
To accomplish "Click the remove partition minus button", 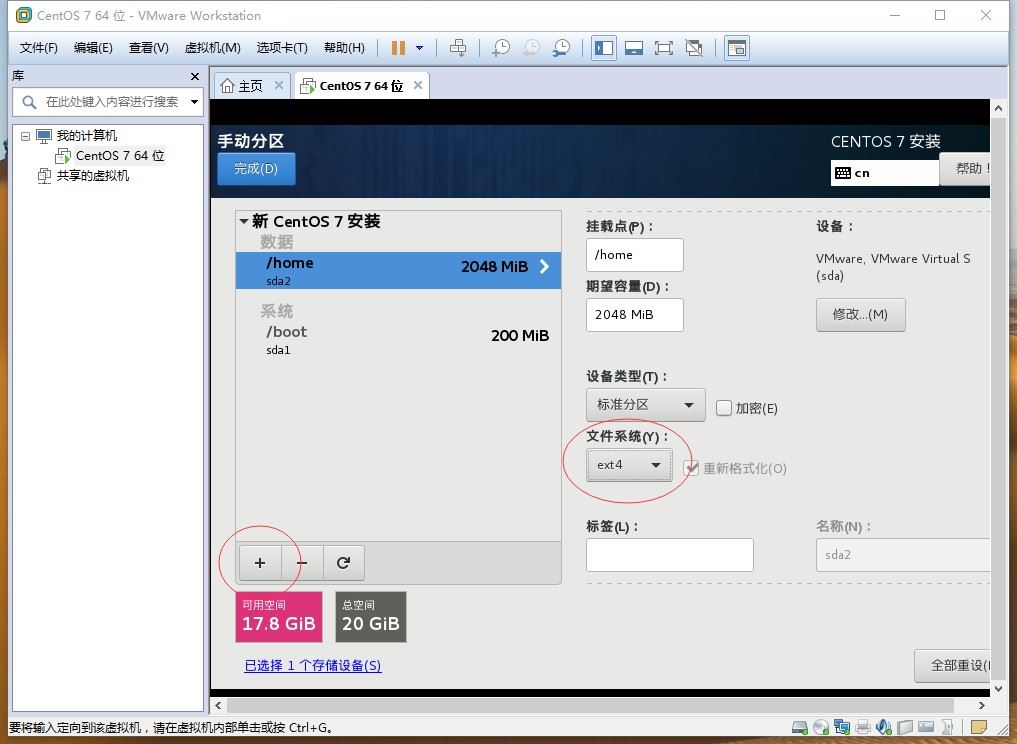I will (302, 563).
